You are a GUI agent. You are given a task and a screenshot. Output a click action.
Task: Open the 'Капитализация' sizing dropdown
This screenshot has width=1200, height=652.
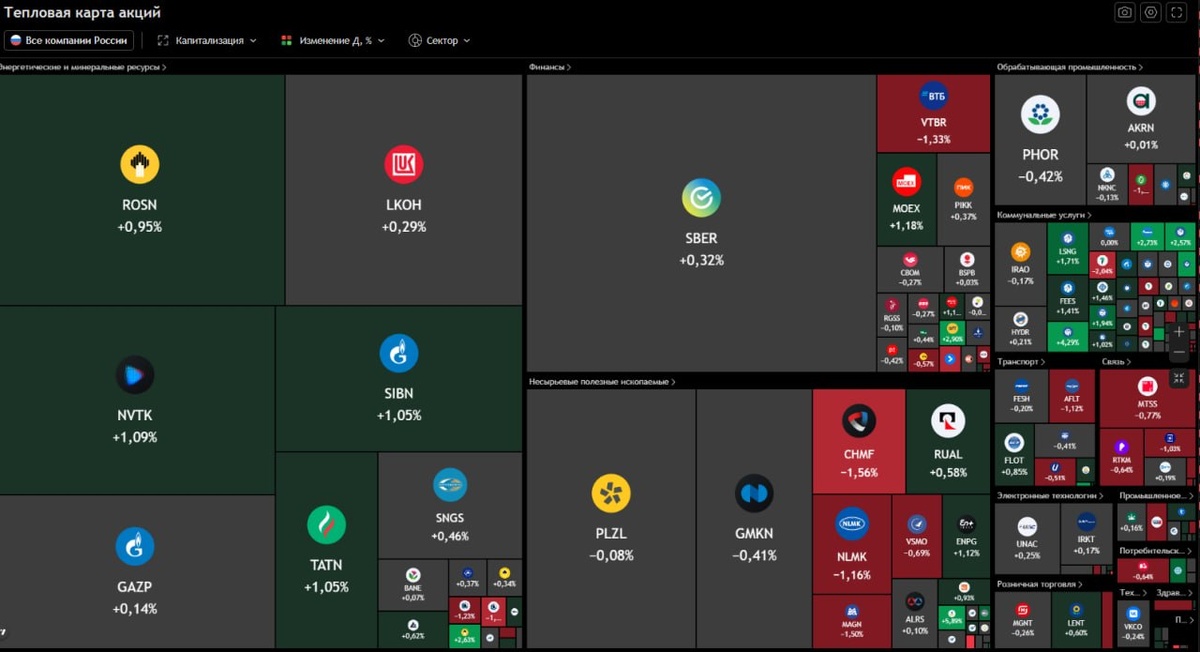[207, 41]
